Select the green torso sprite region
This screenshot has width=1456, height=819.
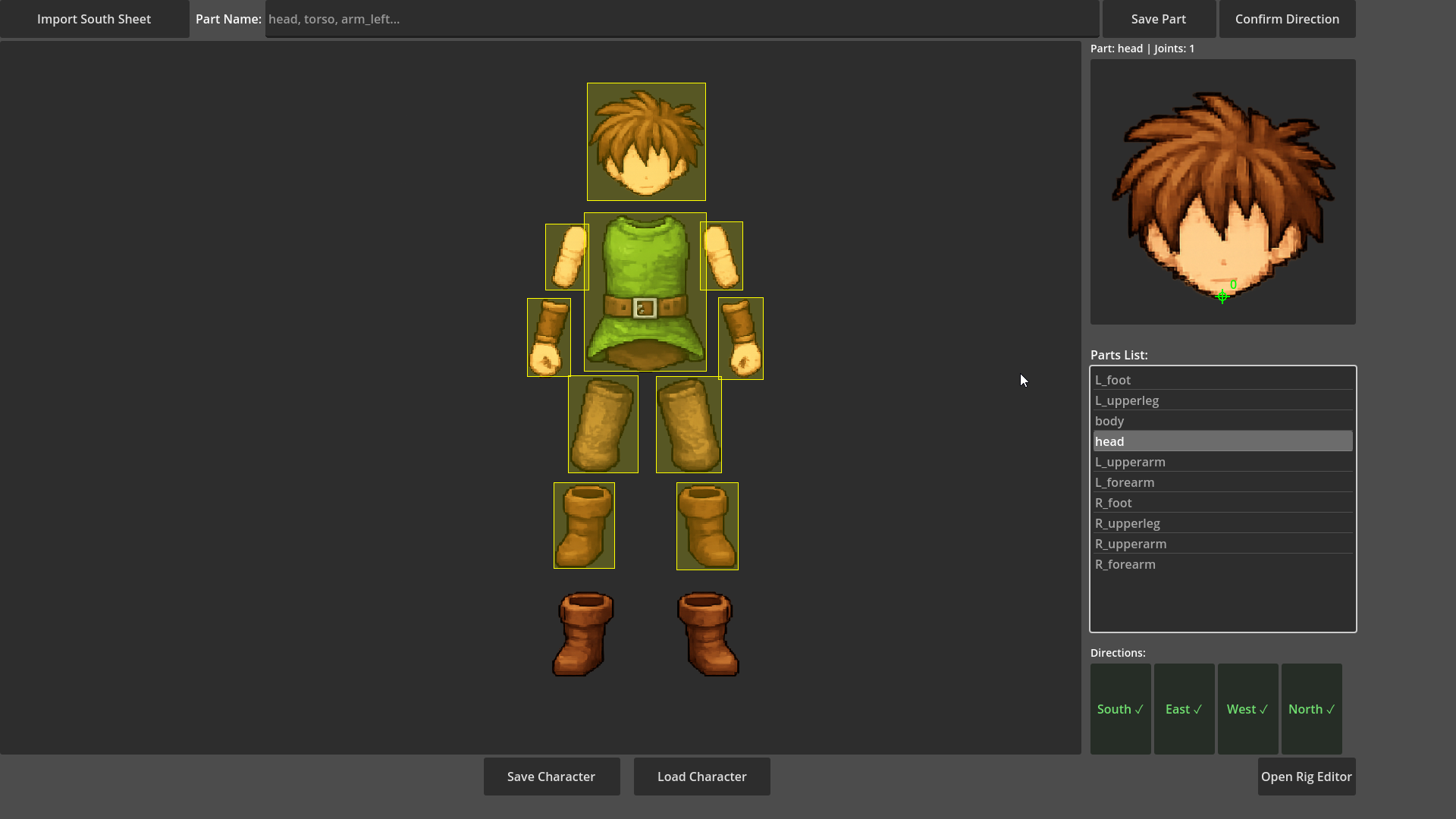point(645,292)
